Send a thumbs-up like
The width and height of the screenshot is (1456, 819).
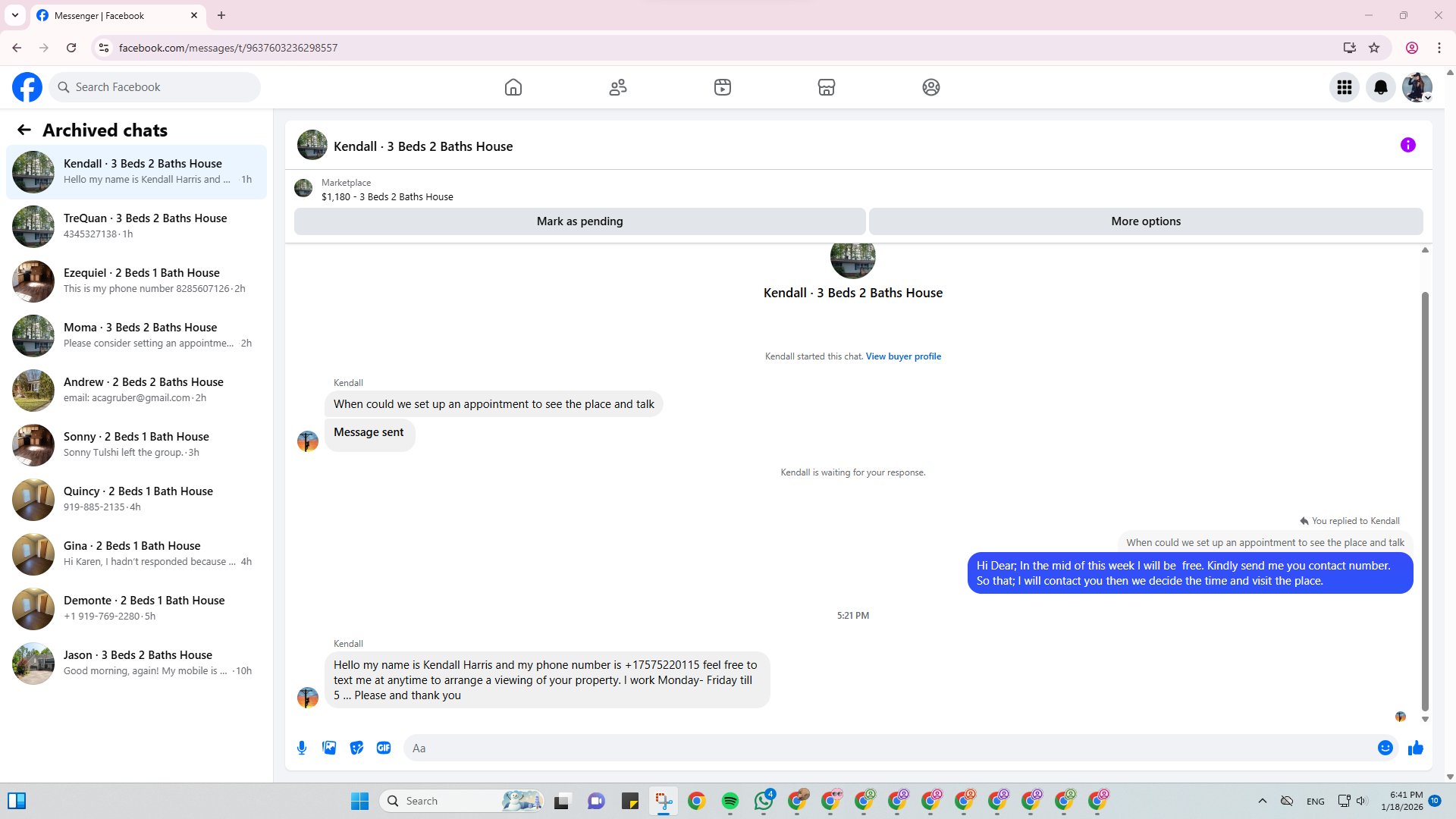(x=1415, y=748)
